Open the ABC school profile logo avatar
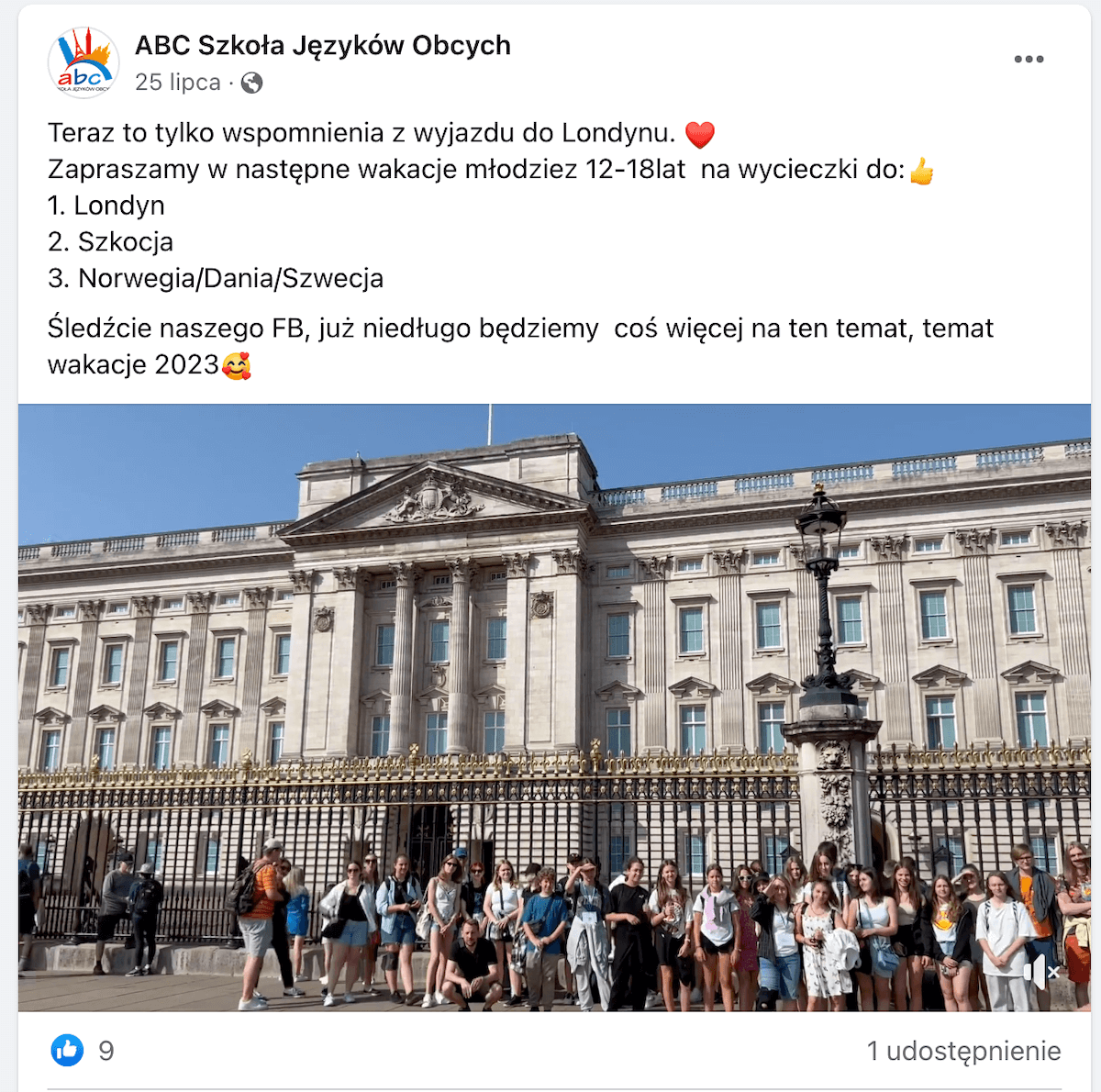1101x1092 pixels. 83,62
